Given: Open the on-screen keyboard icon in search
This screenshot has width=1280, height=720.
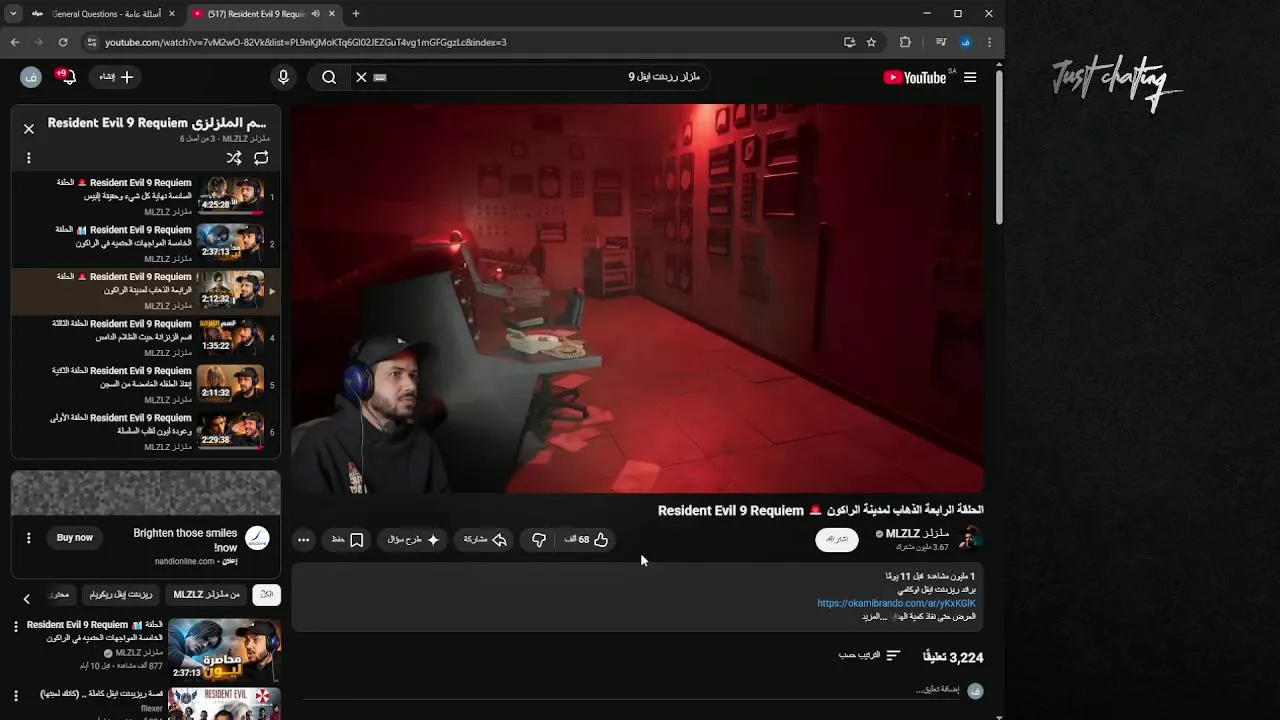Looking at the screenshot, I should 380,77.
